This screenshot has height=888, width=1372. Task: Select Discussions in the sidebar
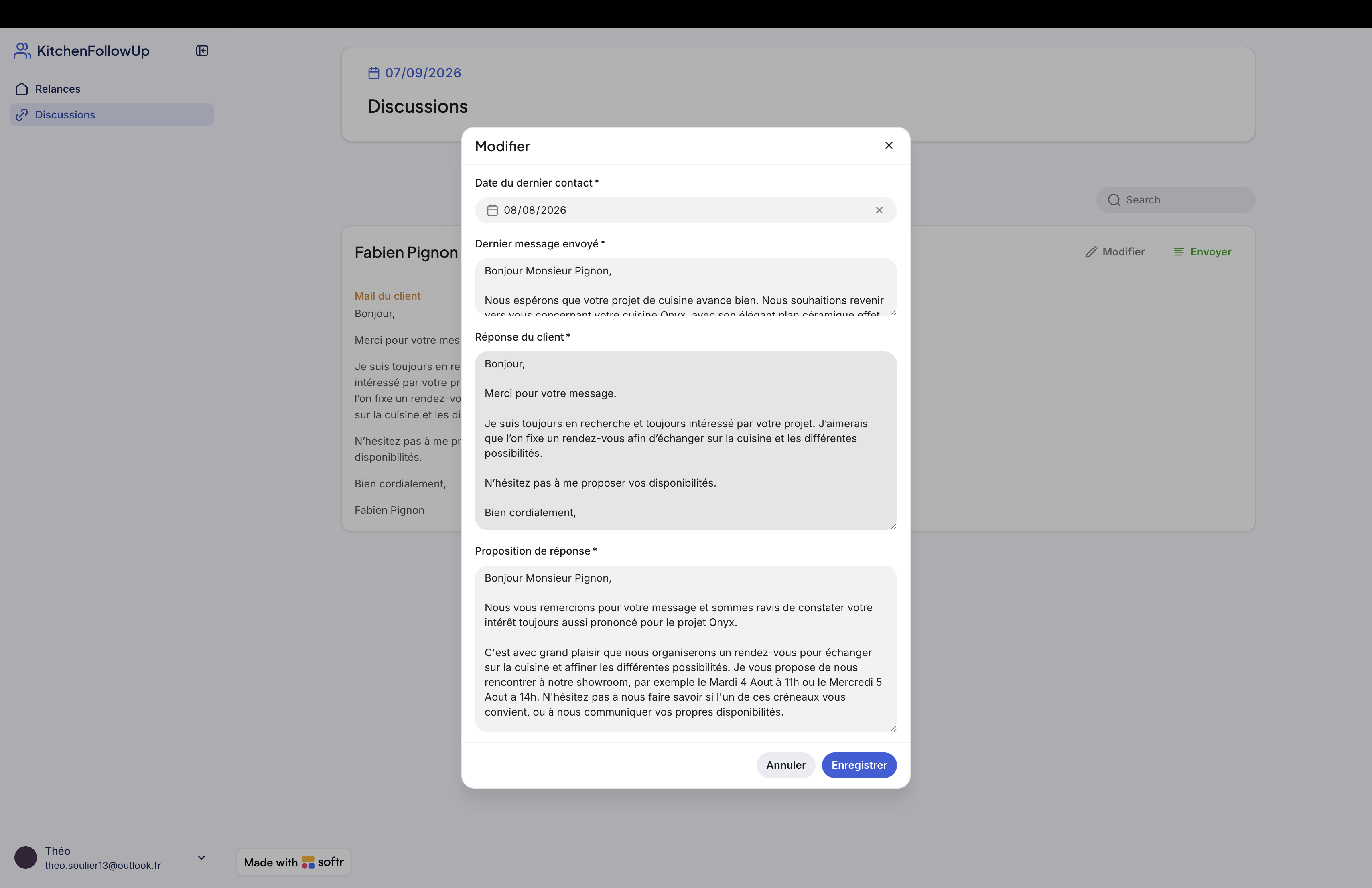(x=112, y=115)
